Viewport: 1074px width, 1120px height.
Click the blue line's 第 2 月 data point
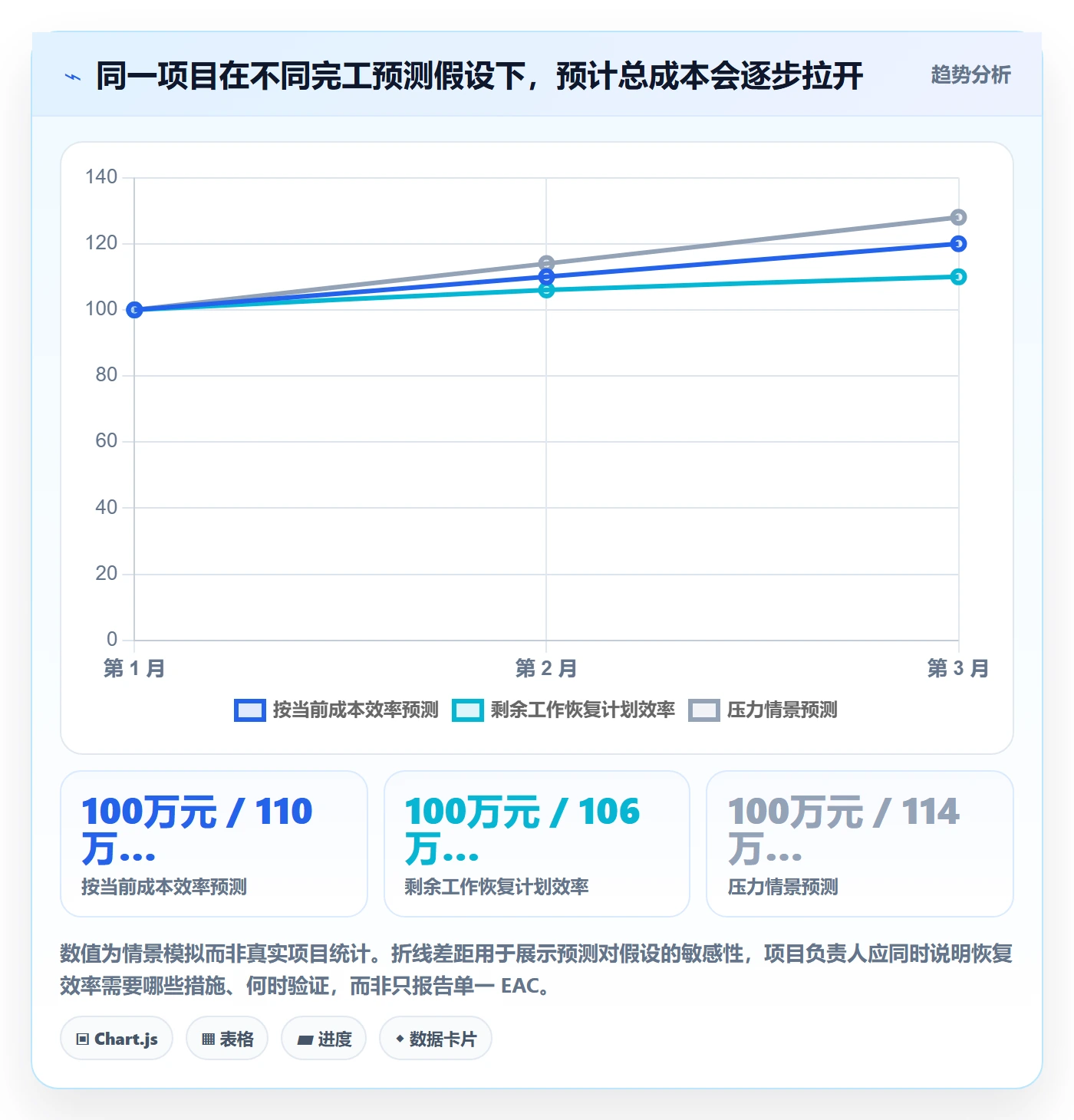[x=546, y=277]
